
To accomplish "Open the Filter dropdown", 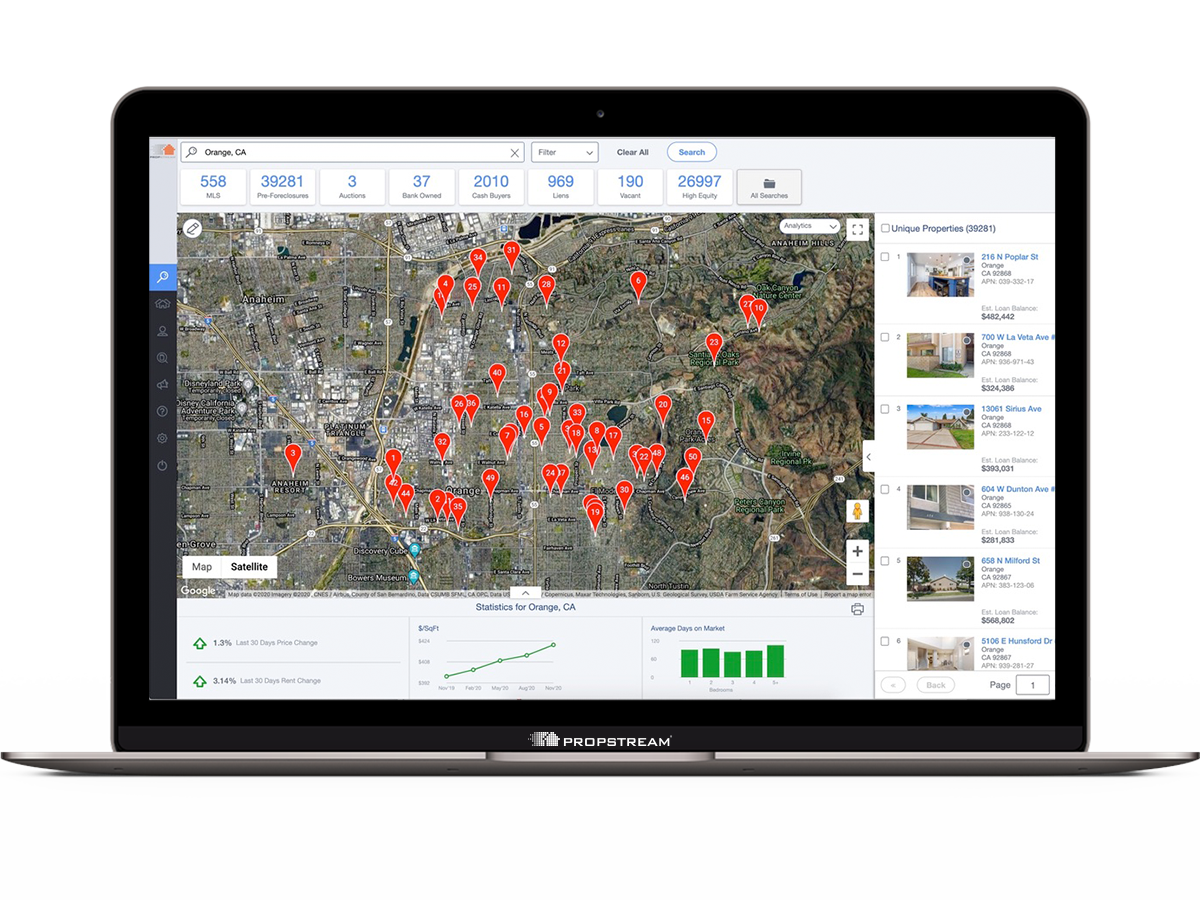I will pyautogui.click(x=565, y=152).
